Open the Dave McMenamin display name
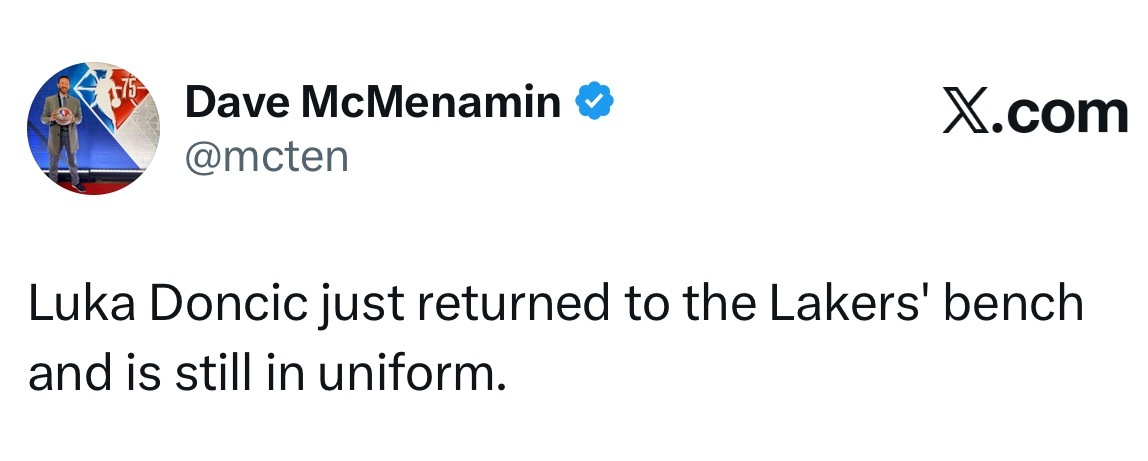 tap(373, 102)
